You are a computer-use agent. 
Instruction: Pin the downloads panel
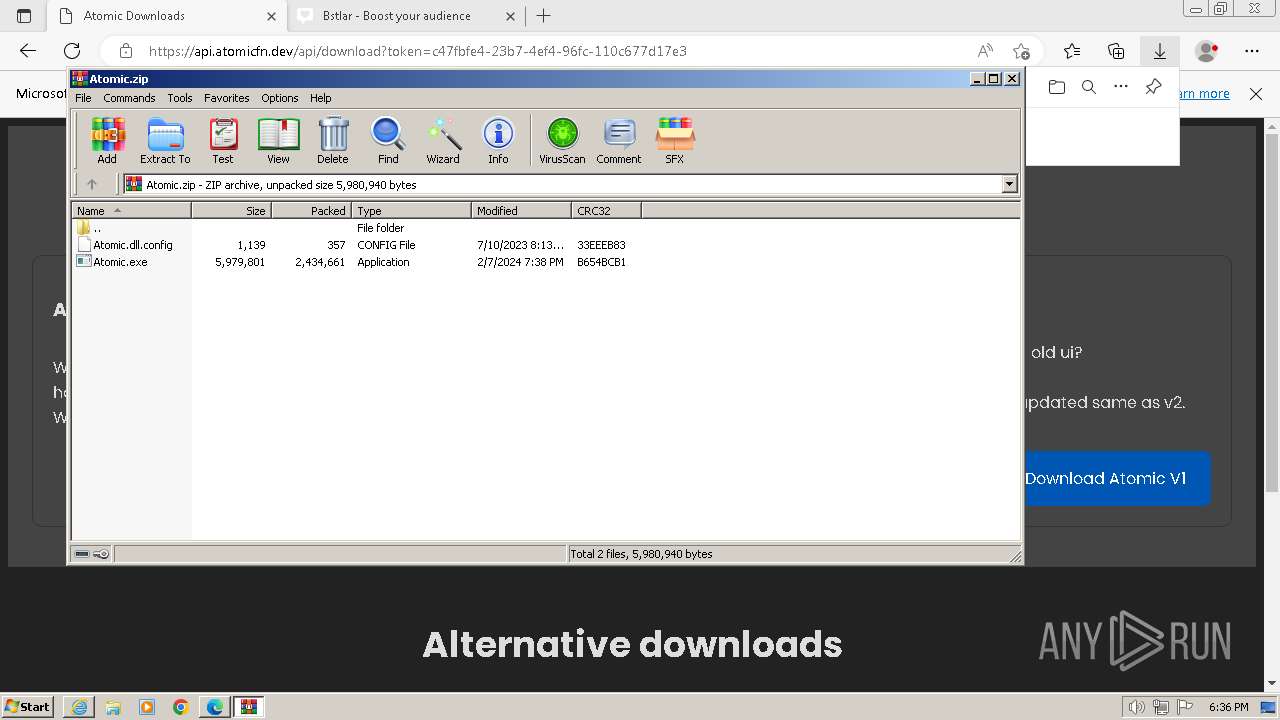click(x=1153, y=87)
